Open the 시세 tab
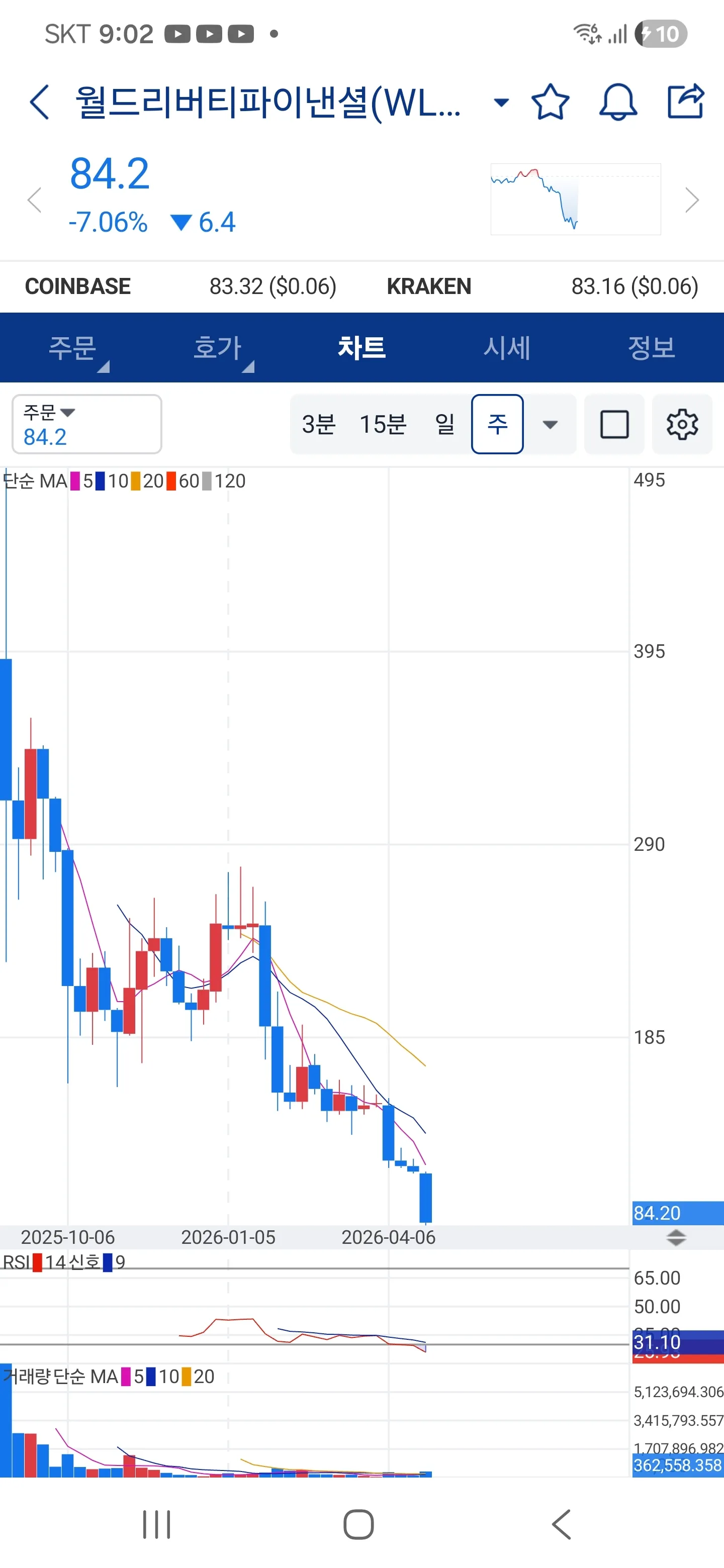 click(507, 348)
